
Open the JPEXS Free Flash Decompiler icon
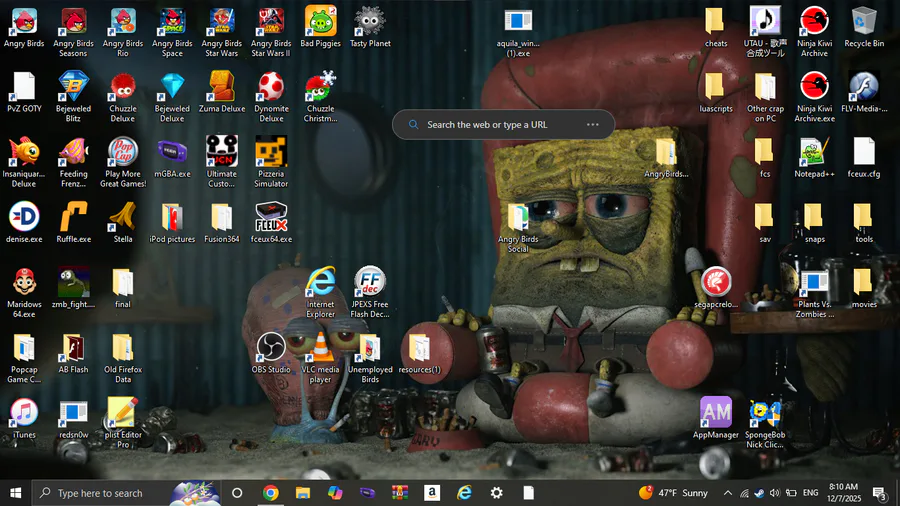click(x=370, y=293)
